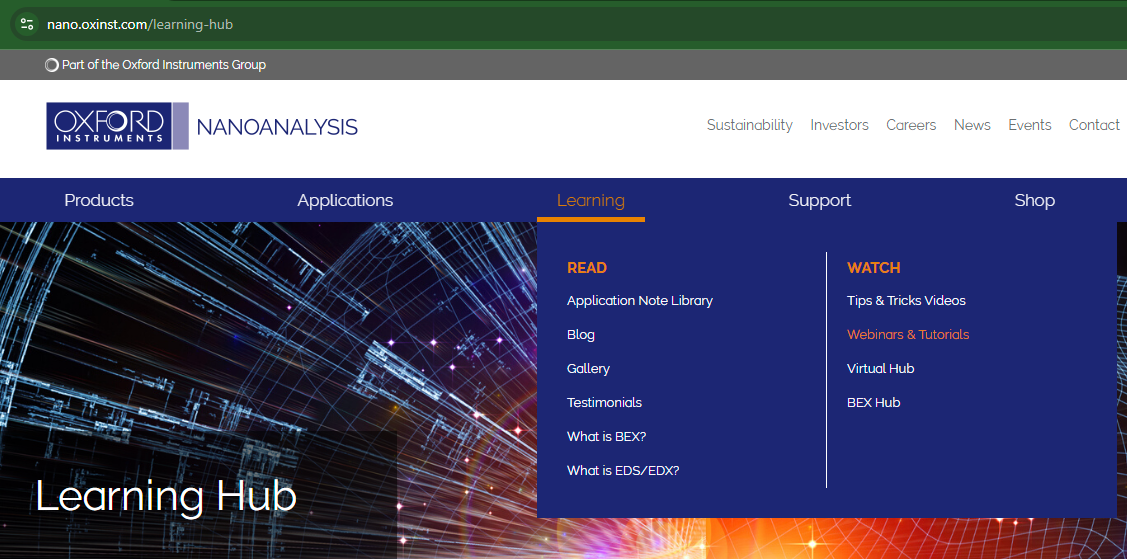Click the Oxford Instruments logo
Screen dimensions: 1127x559
[116, 126]
